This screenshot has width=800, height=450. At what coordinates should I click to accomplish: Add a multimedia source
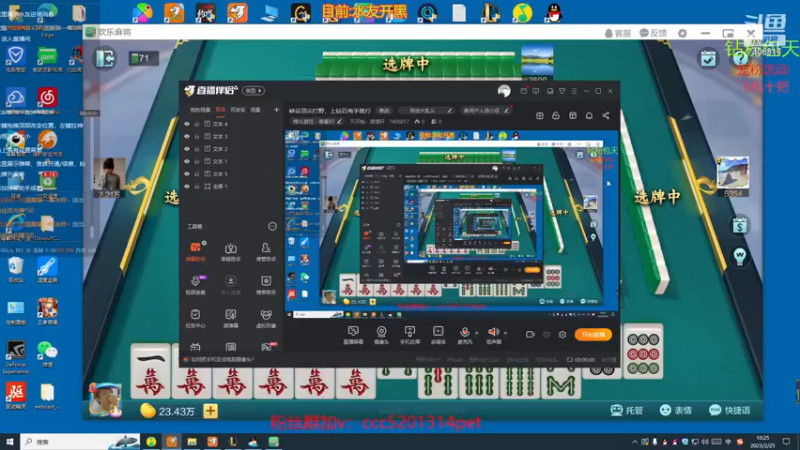(438, 335)
